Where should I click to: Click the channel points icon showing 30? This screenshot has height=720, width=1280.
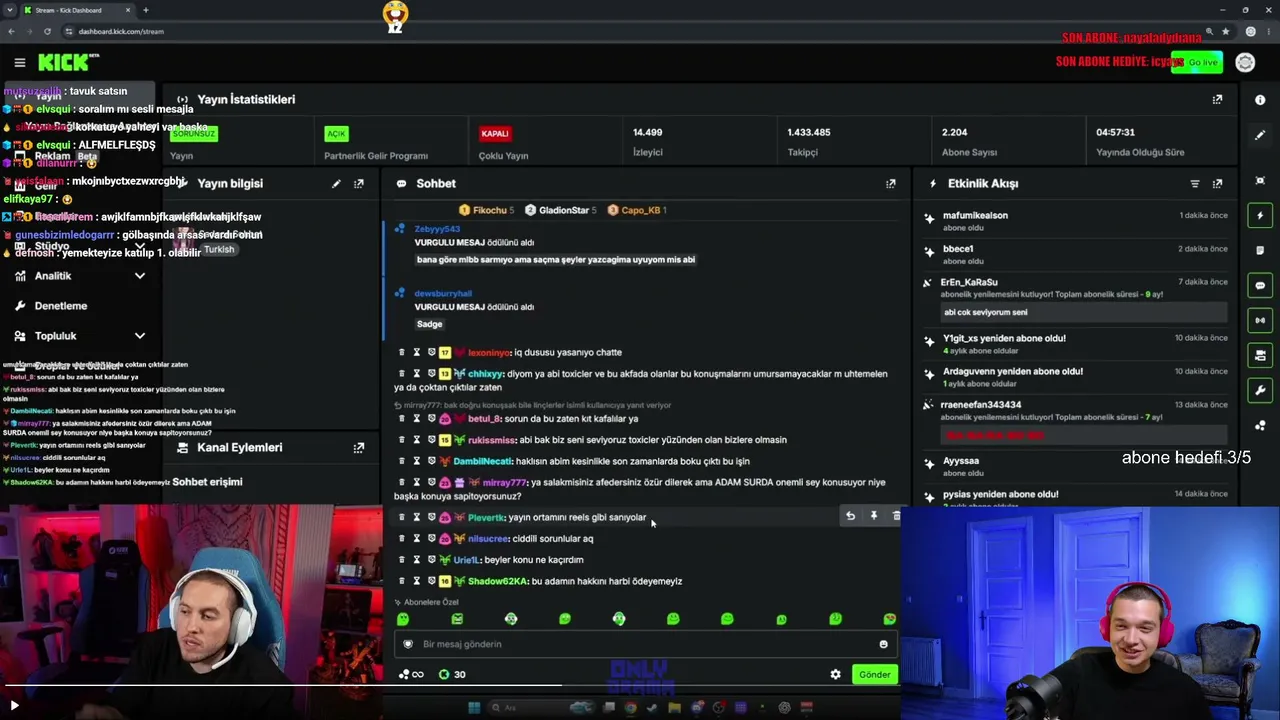point(452,675)
